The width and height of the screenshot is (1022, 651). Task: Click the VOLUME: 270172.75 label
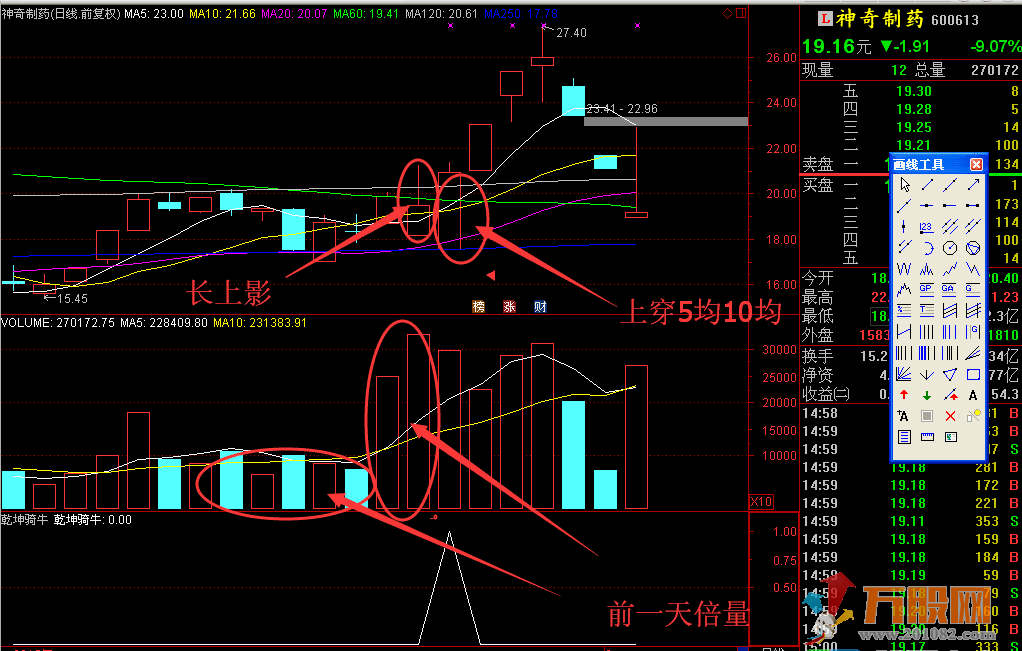pos(57,323)
